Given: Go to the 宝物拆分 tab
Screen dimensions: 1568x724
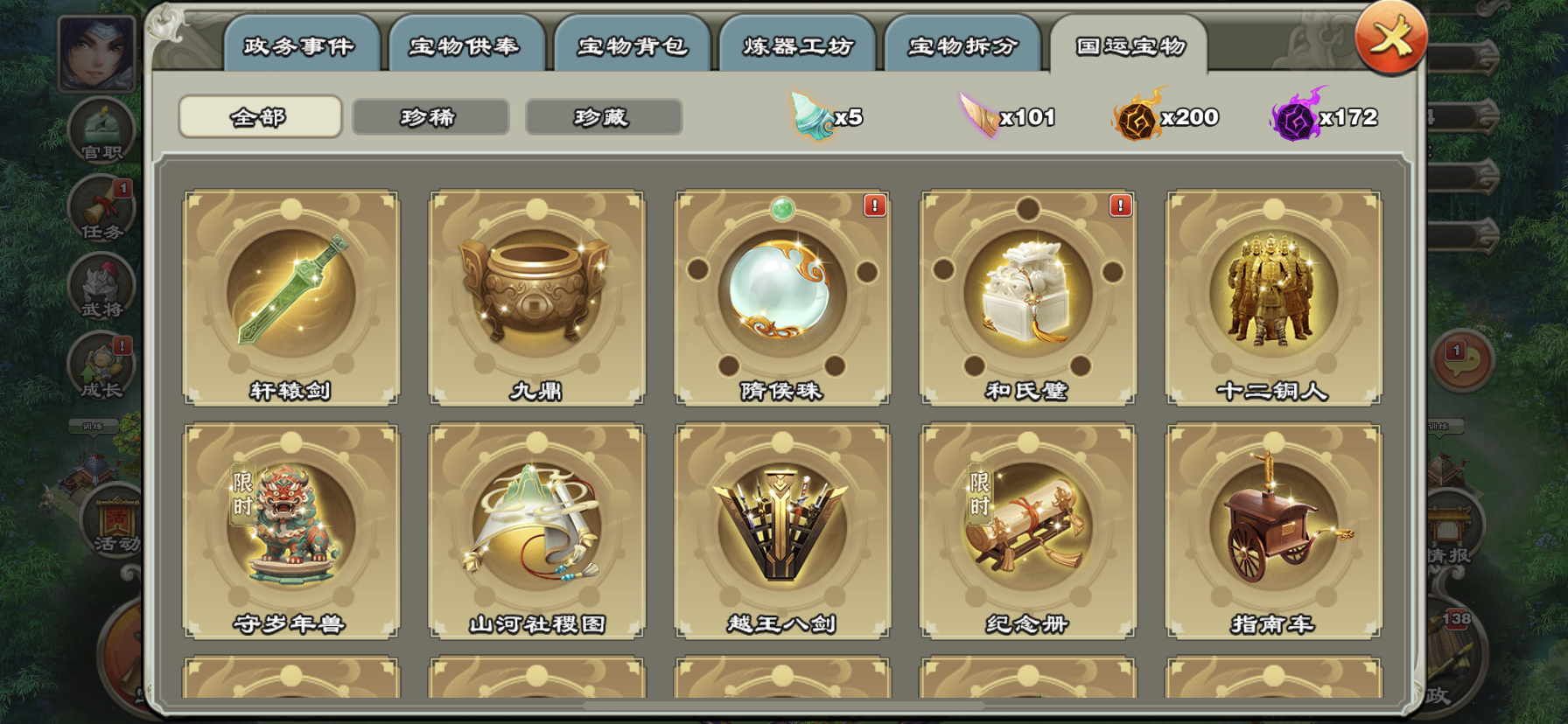Looking at the screenshot, I should point(962,45).
